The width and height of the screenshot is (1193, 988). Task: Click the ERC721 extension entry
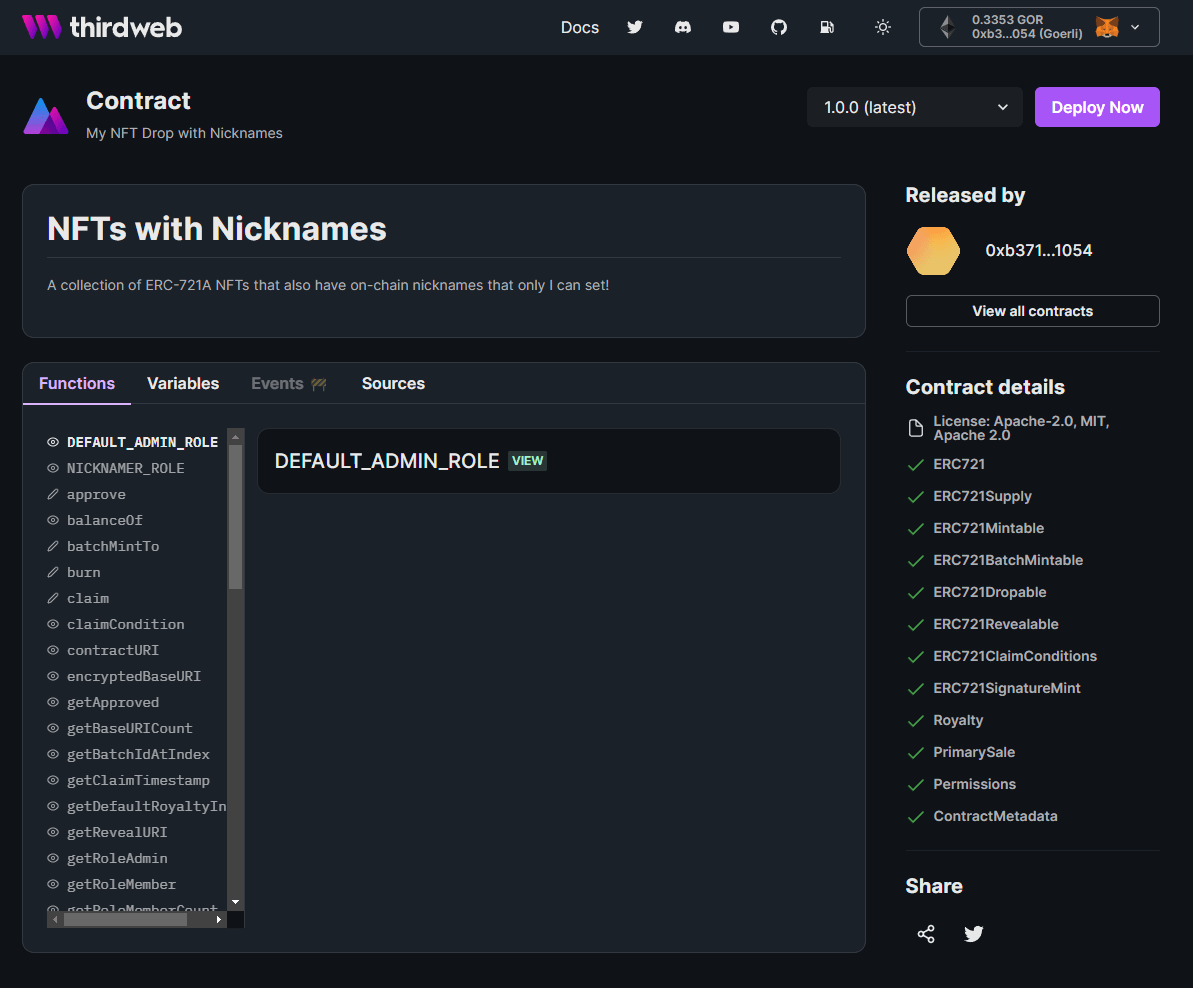point(947,464)
